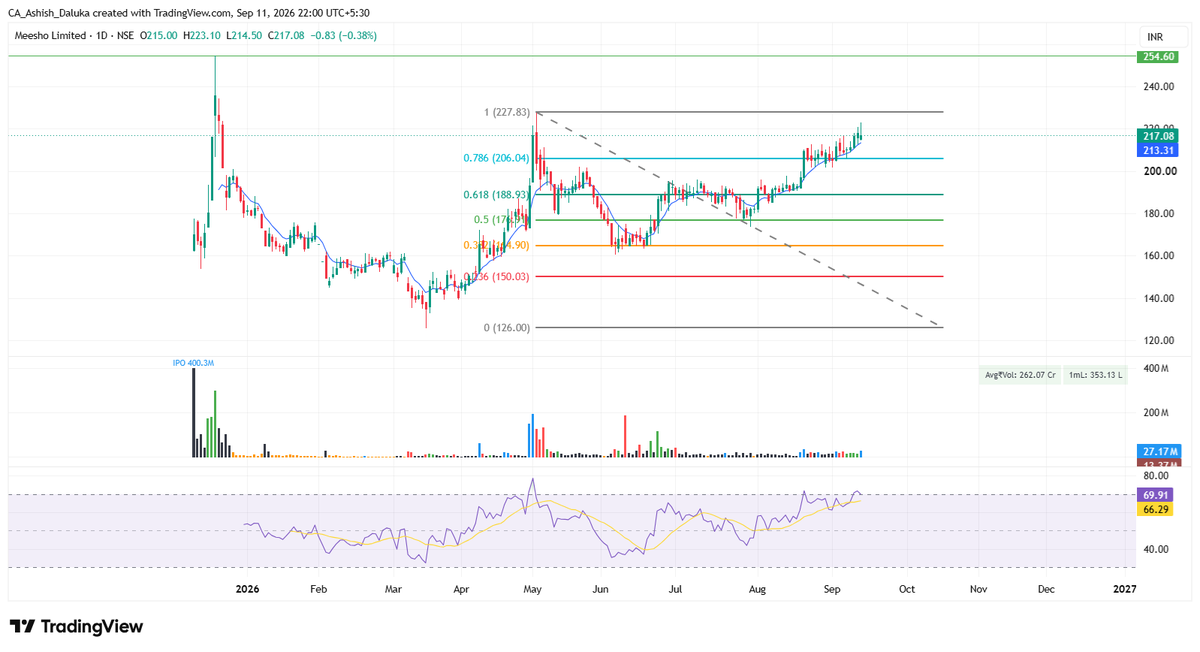The image size is (1200, 652).
Task: Click the Avg₹Vol: 262.07 Cr box
Action: coord(1020,374)
